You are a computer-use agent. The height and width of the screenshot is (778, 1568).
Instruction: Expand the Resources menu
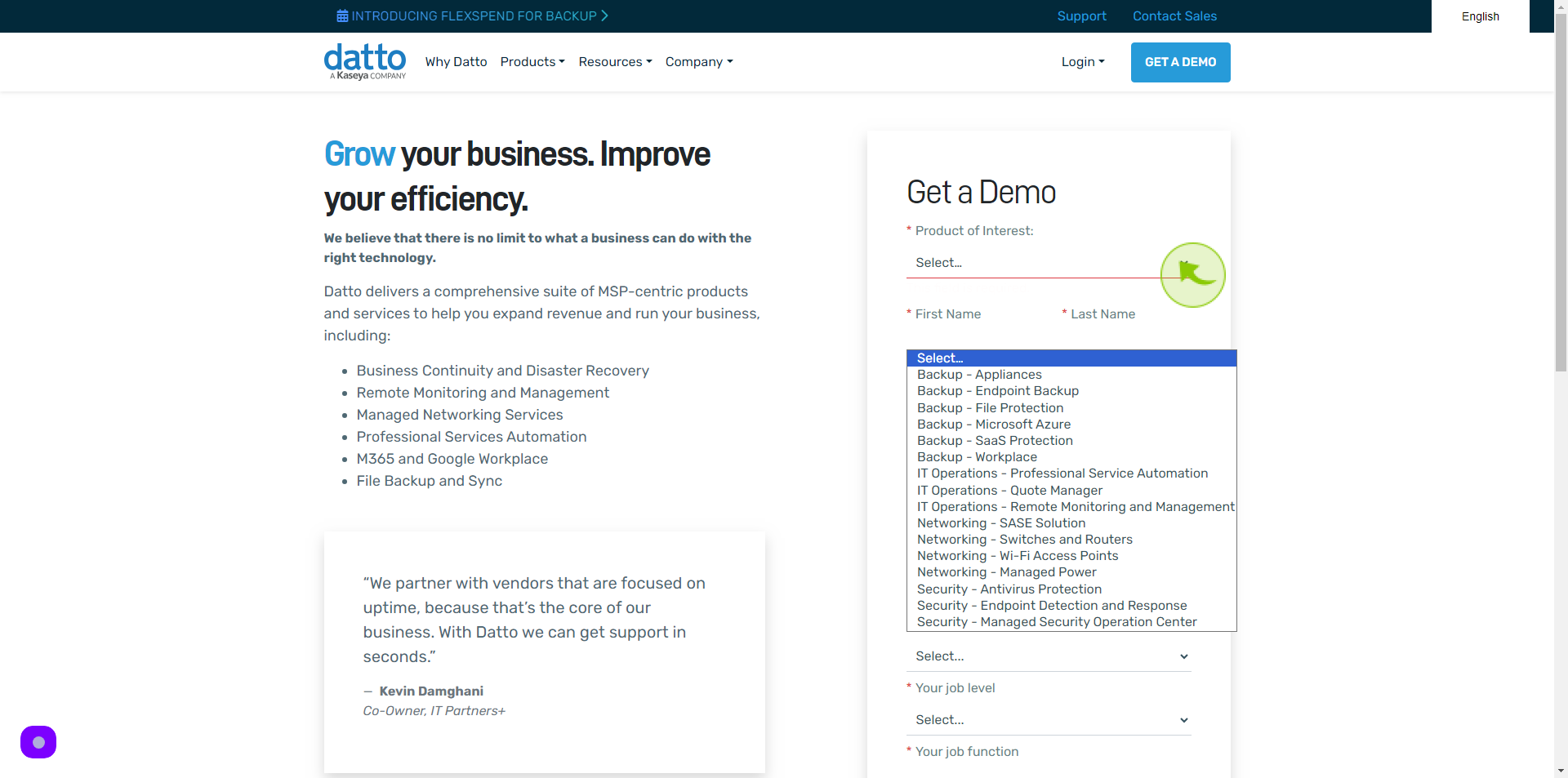(x=615, y=62)
